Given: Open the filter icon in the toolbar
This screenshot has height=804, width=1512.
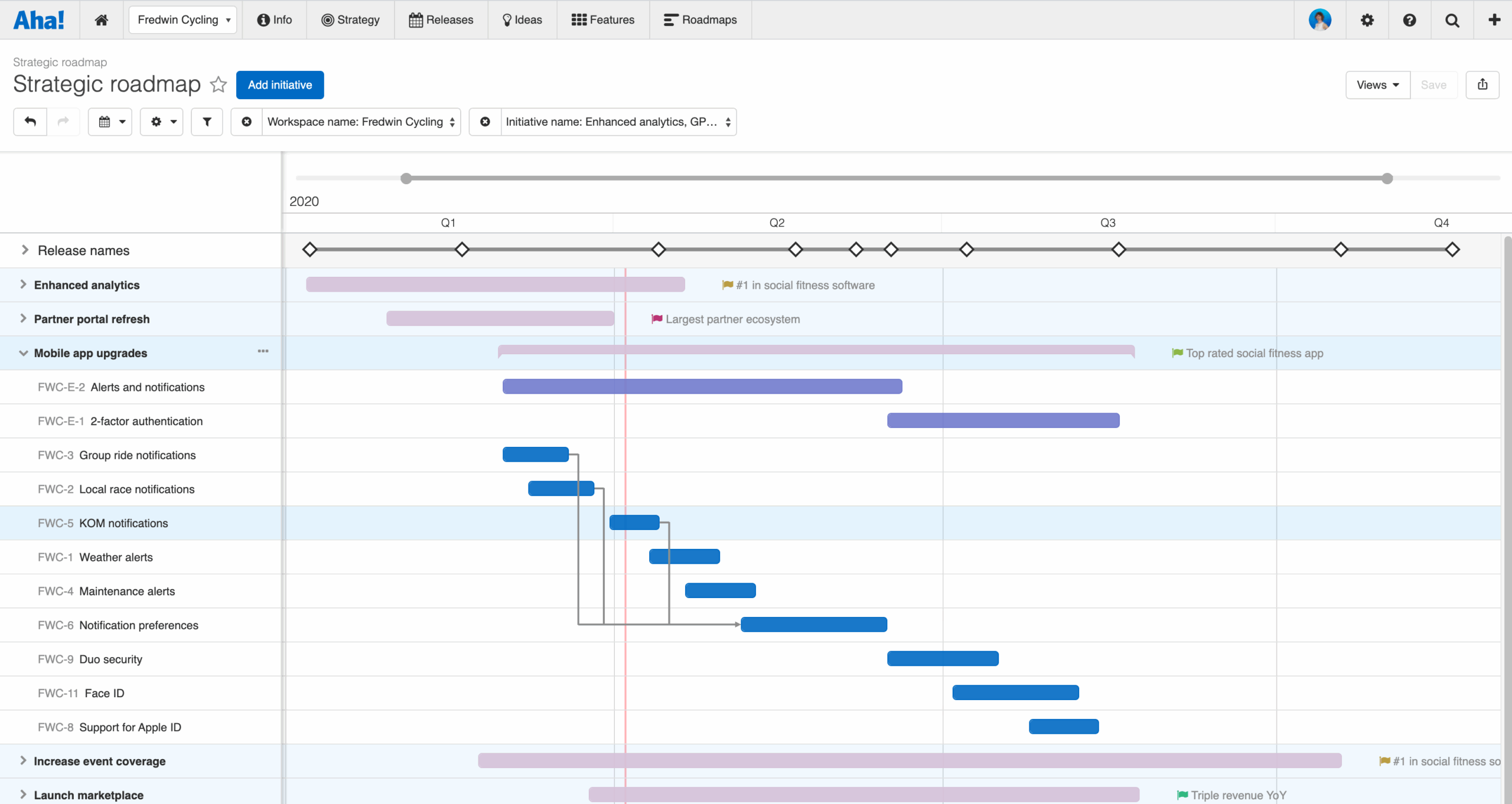Looking at the screenshot, I should (206, 122).
